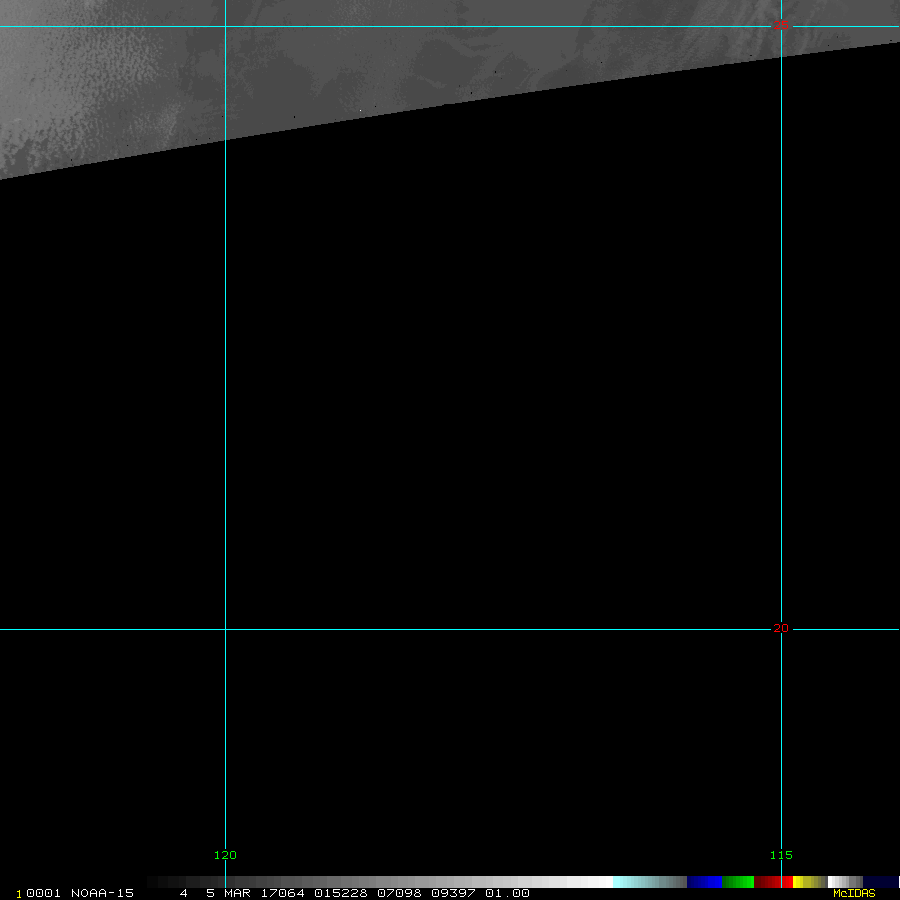The height and width of the screenshot is (900, 900).
Task: Click intersection of 115 longitude and 20 latitude lines
Action: pyautogui.click(x=781, y=629)
